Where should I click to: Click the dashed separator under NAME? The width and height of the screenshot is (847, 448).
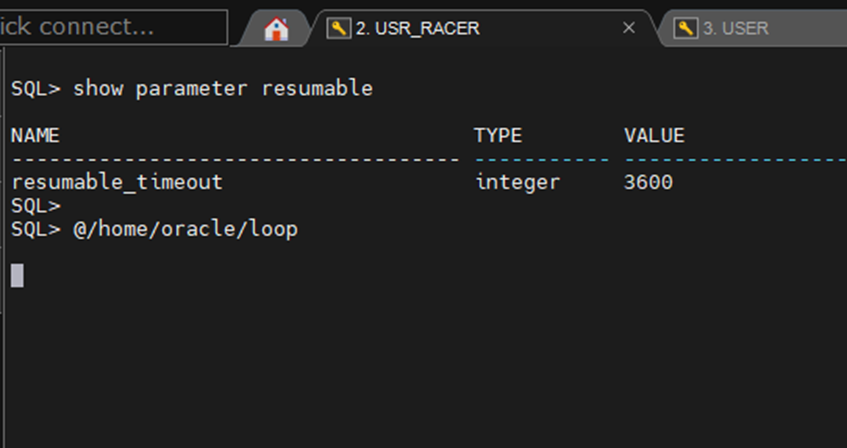coord(235,159)
